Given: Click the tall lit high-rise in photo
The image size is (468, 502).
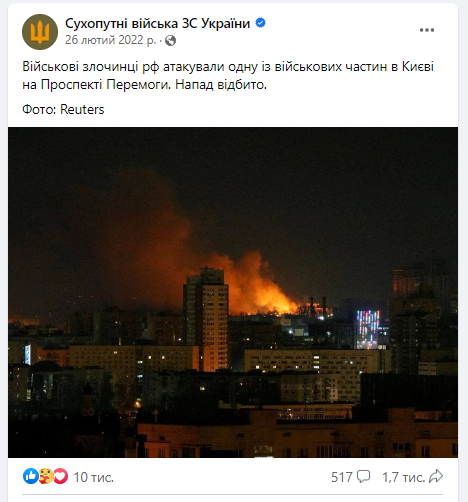Looking at the screenshot, I should (206, 318).
